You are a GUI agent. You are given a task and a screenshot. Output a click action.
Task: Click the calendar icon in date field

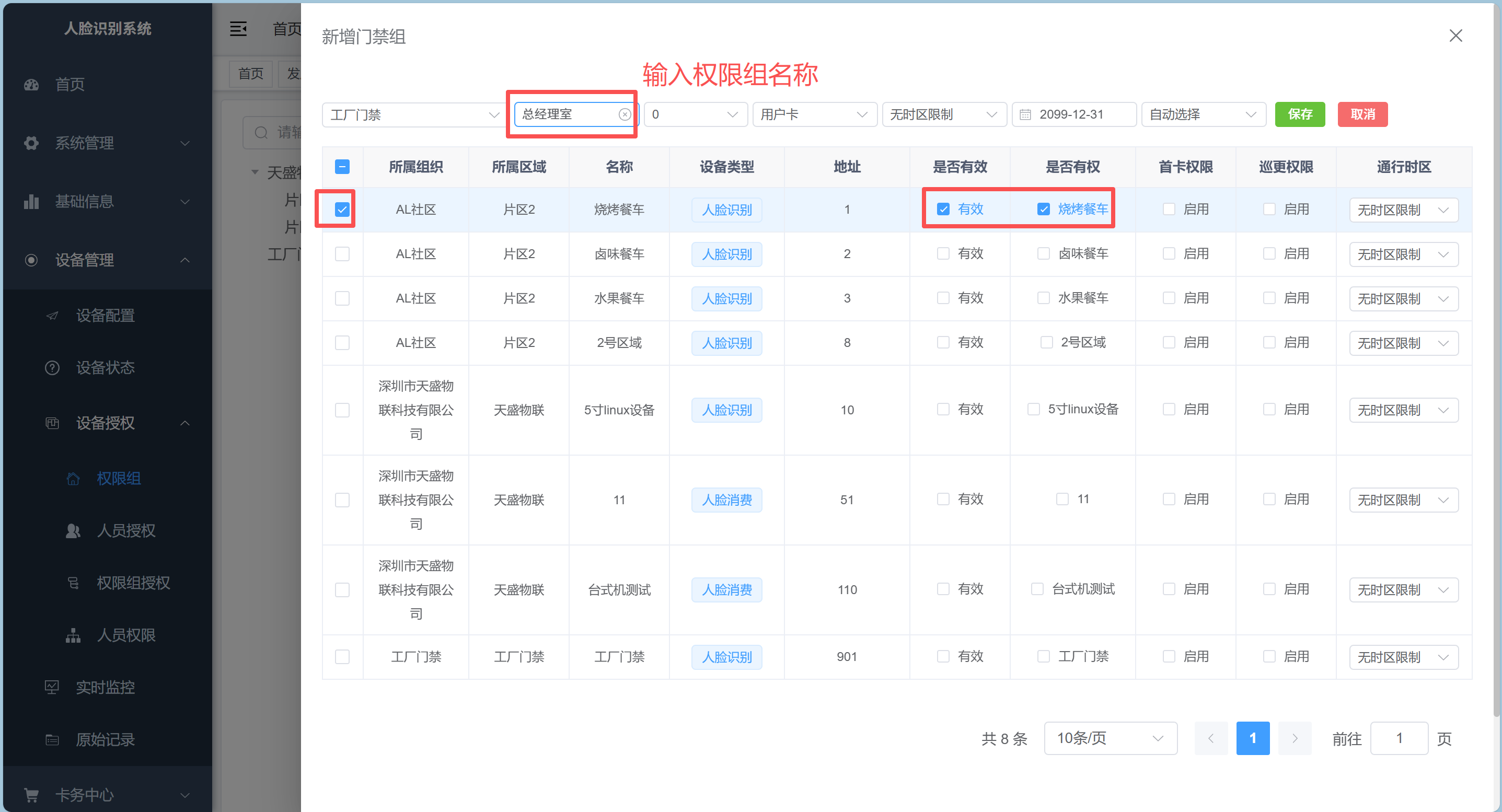(x=1025, y=114)
